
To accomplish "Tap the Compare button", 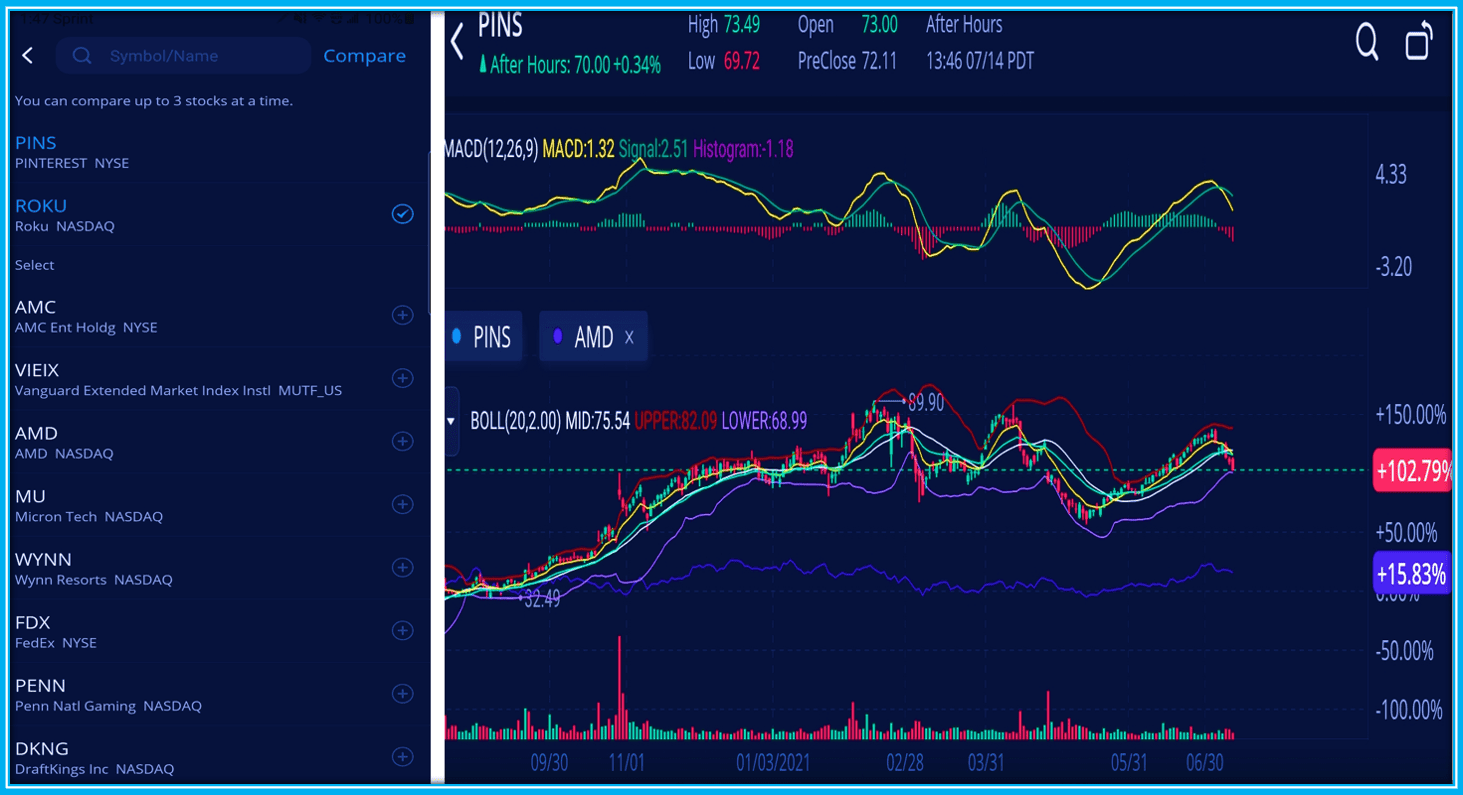I will tap(364, 56).
